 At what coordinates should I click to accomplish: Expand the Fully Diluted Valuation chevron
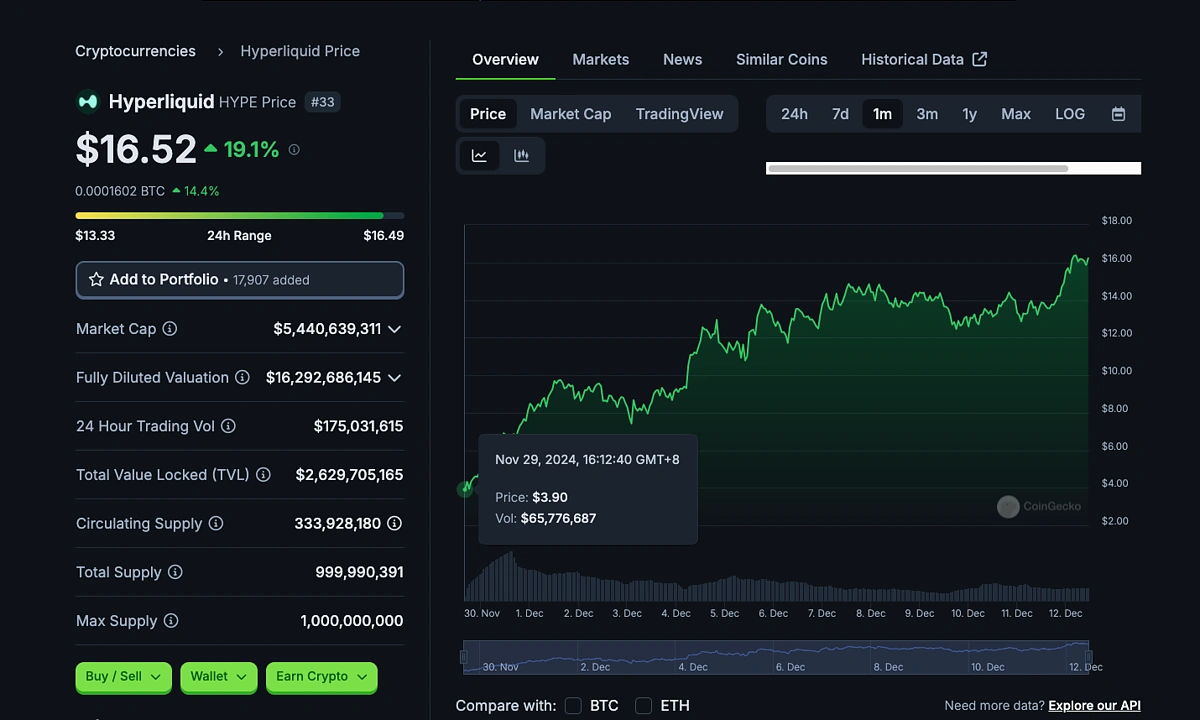coord(395,378)
